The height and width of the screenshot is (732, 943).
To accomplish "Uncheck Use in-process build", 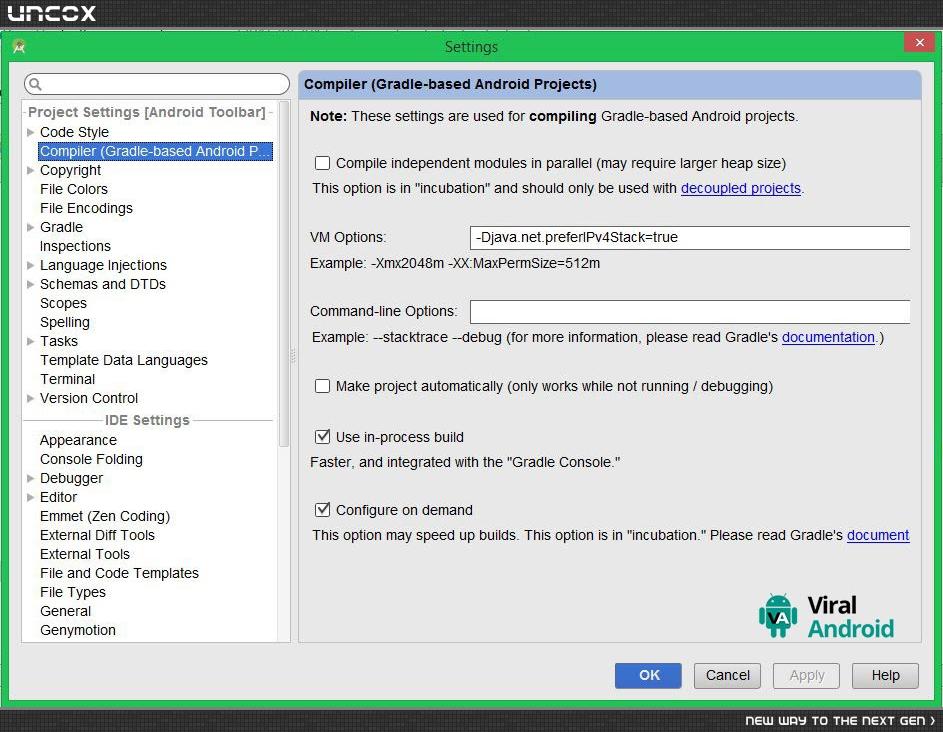I will coord(322,437).
